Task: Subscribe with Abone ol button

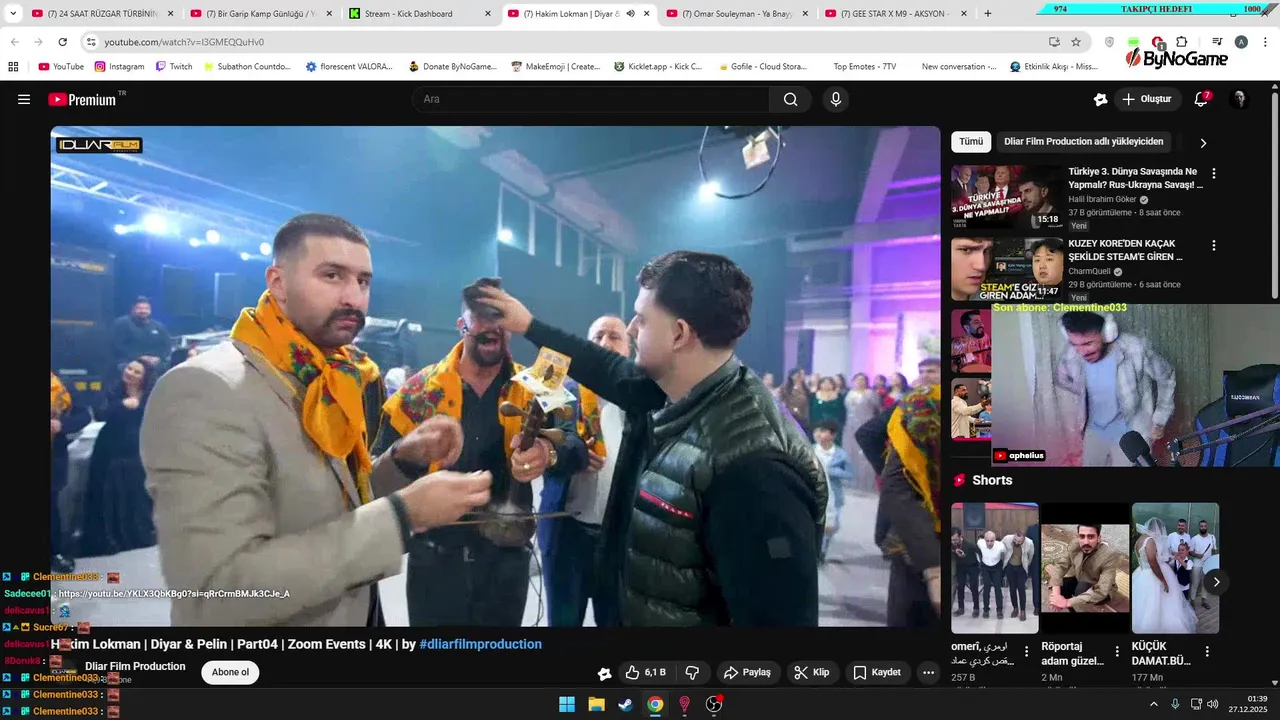Action: [x=230, y=672]
